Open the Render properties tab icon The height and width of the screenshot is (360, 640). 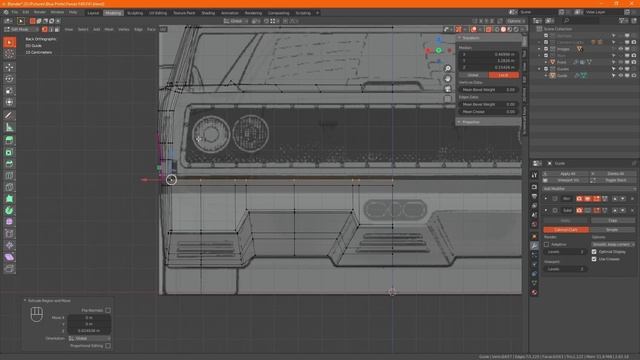534,187
